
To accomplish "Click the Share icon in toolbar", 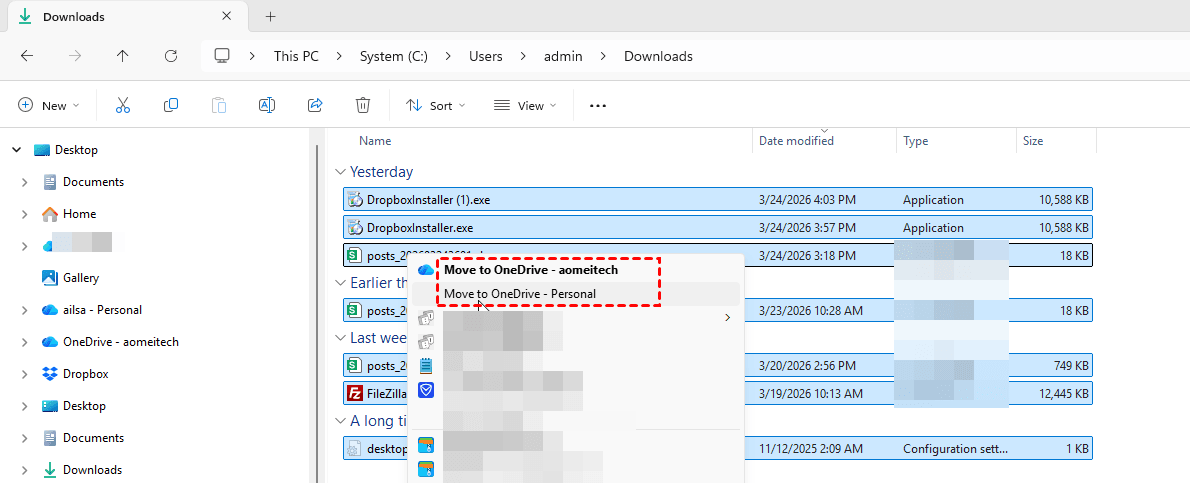I will (x=315, y=106).
